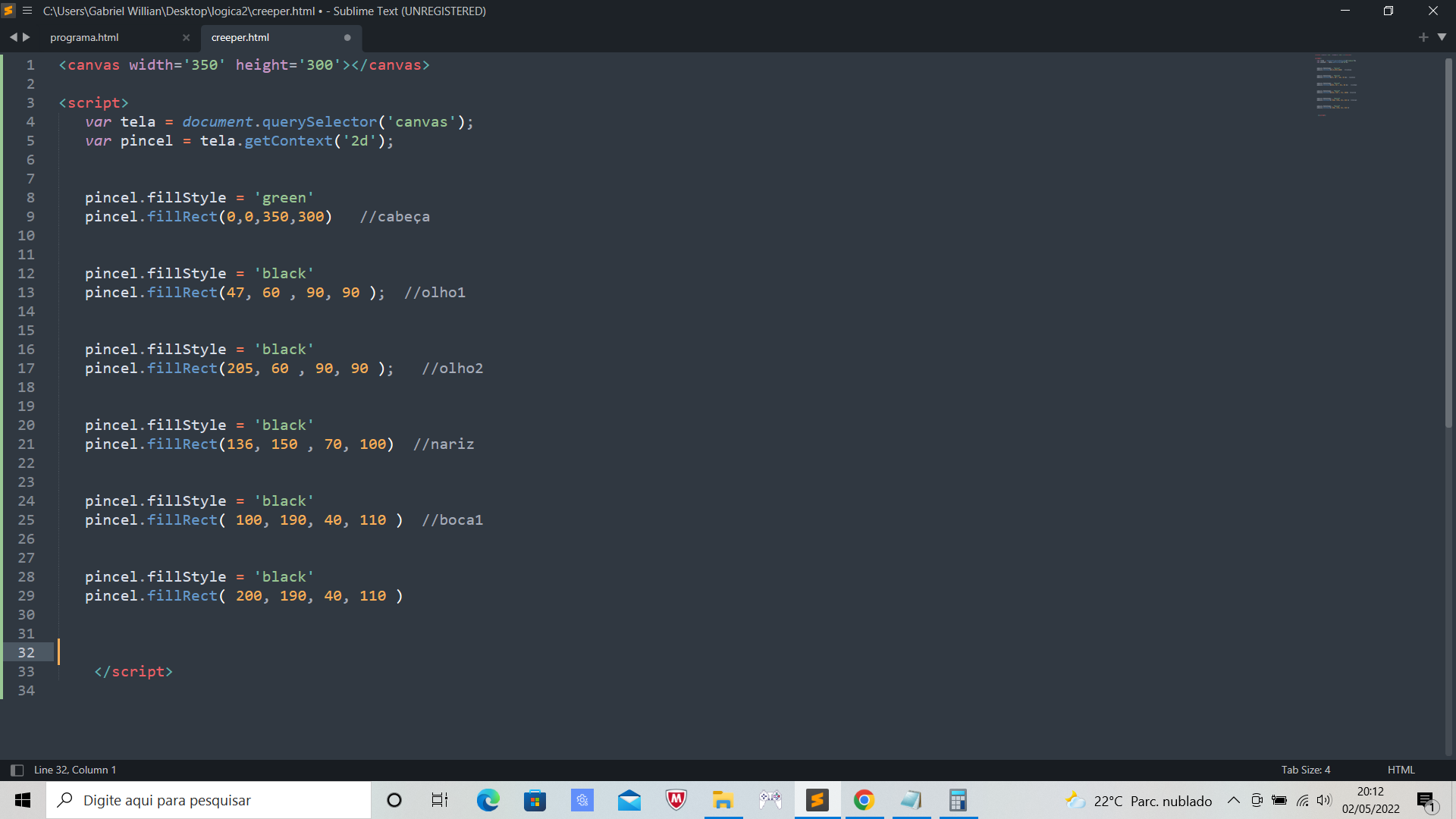Screen dimensions: 1456x819
Task: Toggle the side bar panel switcher icon
Action: pyautogui.click(x=17, y=770)
